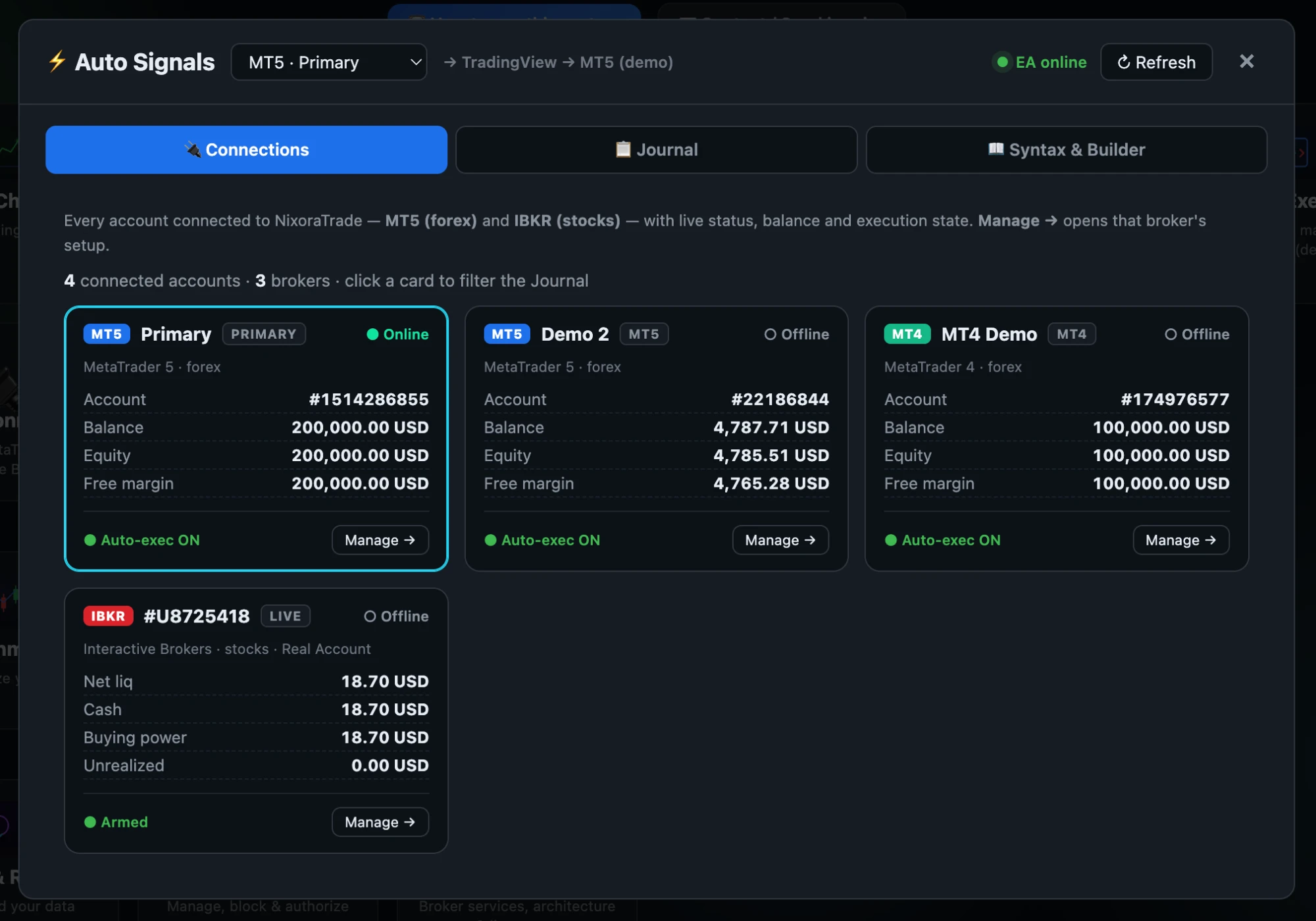
Task: Switch to the Connections tab
Action: 246,150
